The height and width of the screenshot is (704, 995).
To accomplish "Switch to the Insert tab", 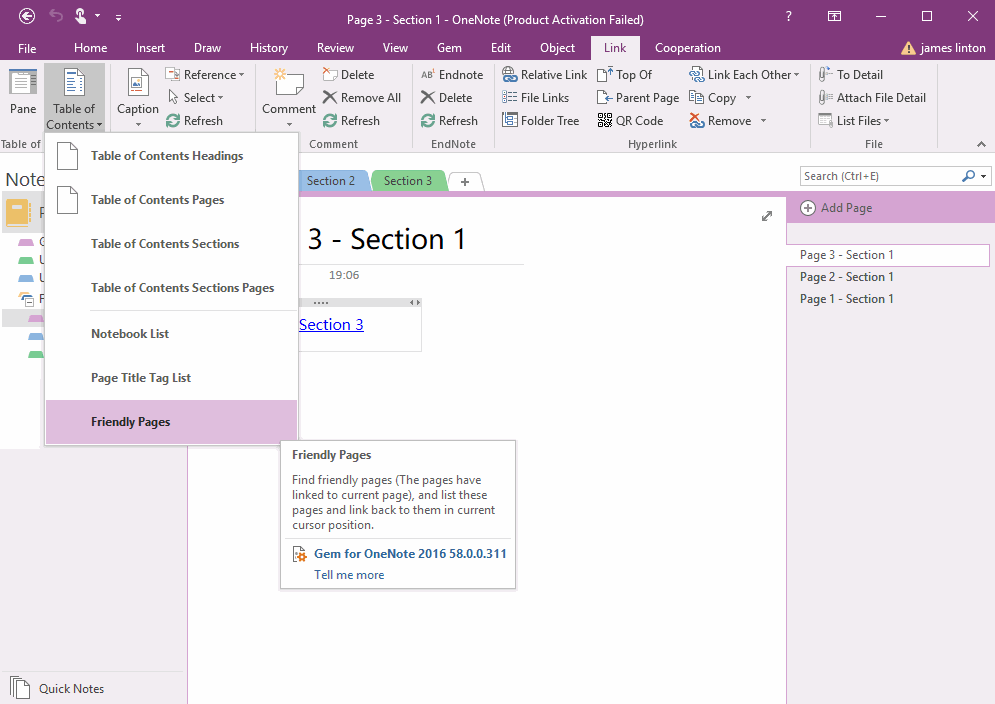I will click(x=150, y=48).
